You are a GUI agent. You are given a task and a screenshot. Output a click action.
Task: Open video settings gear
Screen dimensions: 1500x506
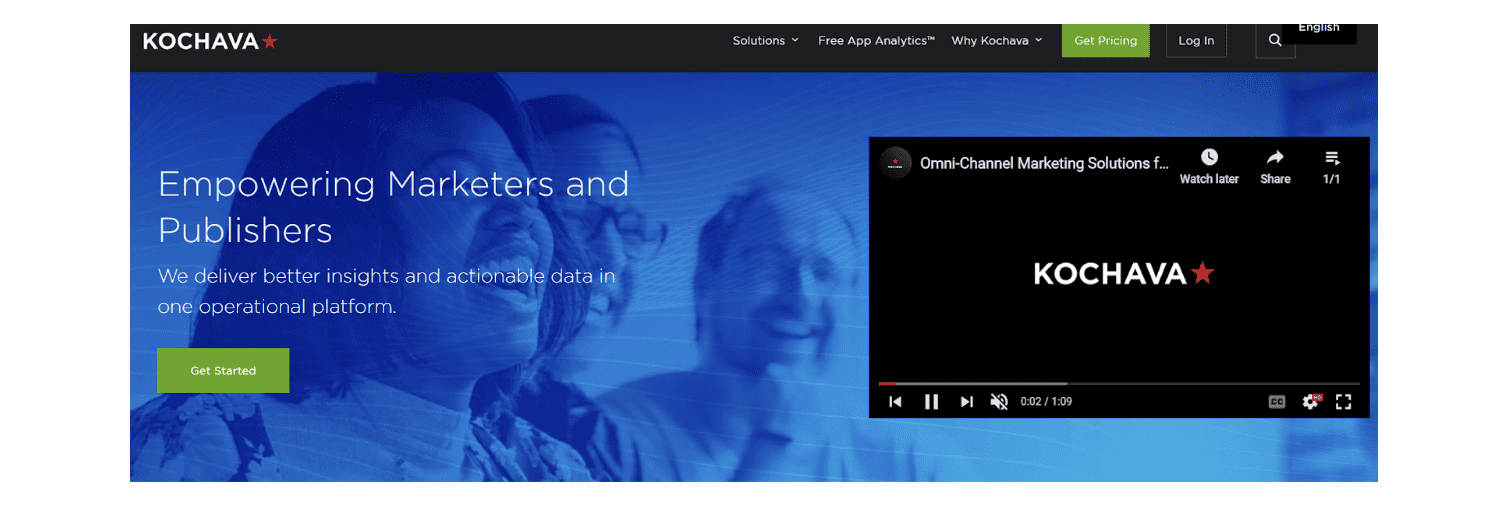point(1311,401)
